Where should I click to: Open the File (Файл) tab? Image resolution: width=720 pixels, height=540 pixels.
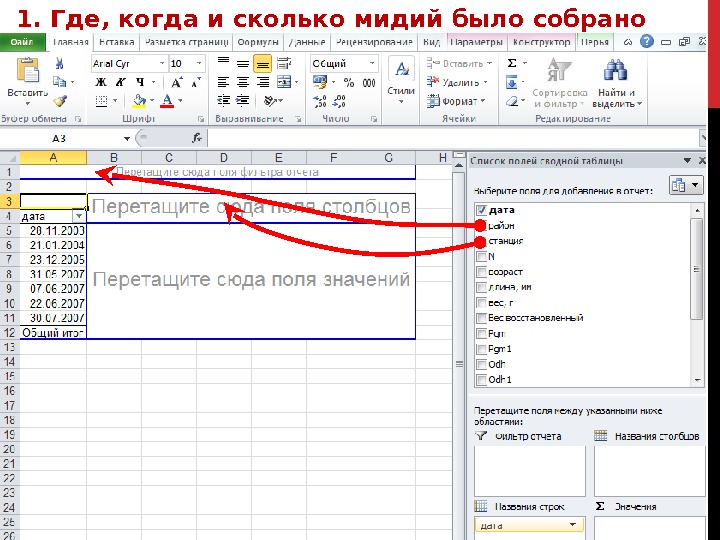(22, 42)
